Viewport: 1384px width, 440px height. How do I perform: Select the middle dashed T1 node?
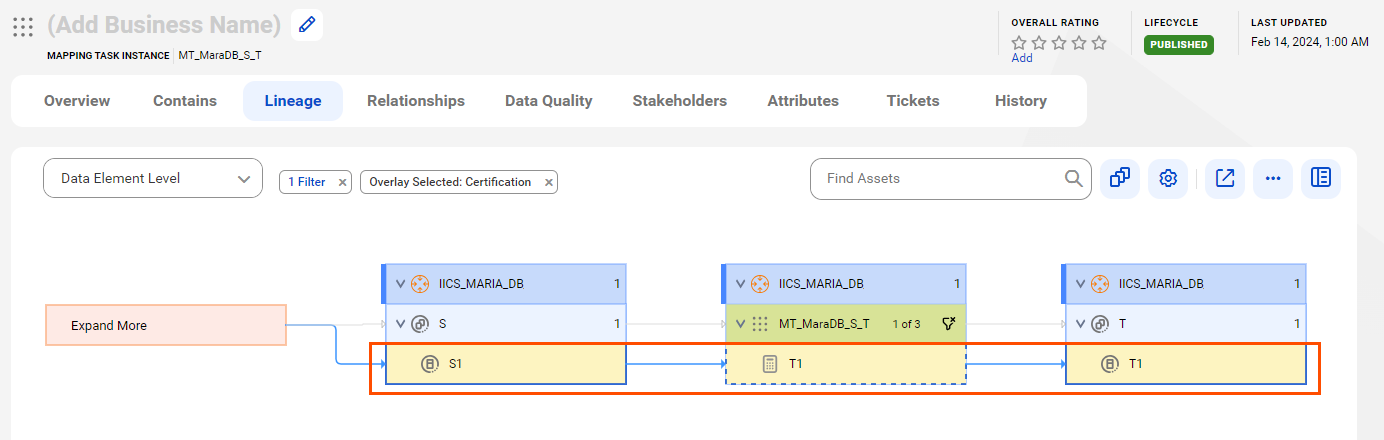[845, 364]
